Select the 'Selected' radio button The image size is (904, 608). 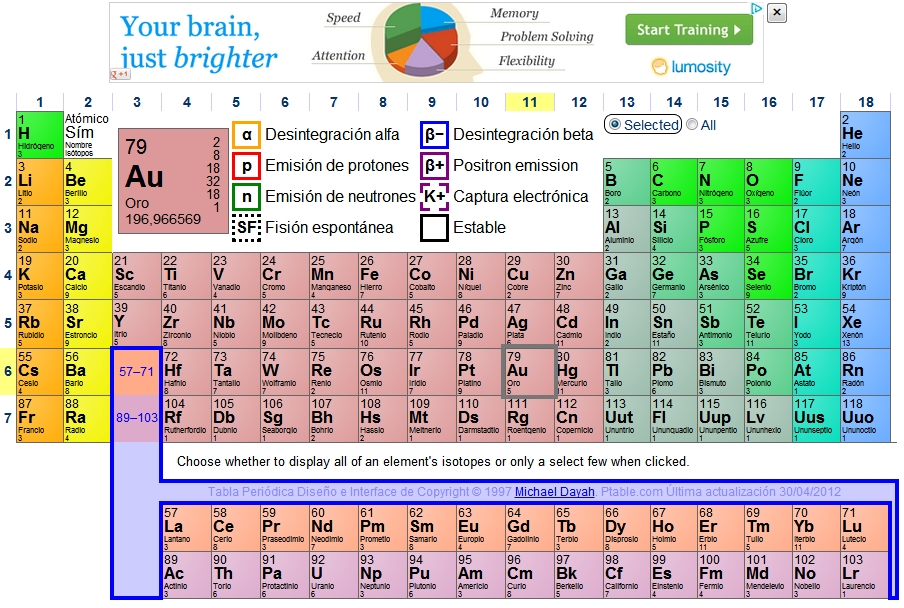615,125
